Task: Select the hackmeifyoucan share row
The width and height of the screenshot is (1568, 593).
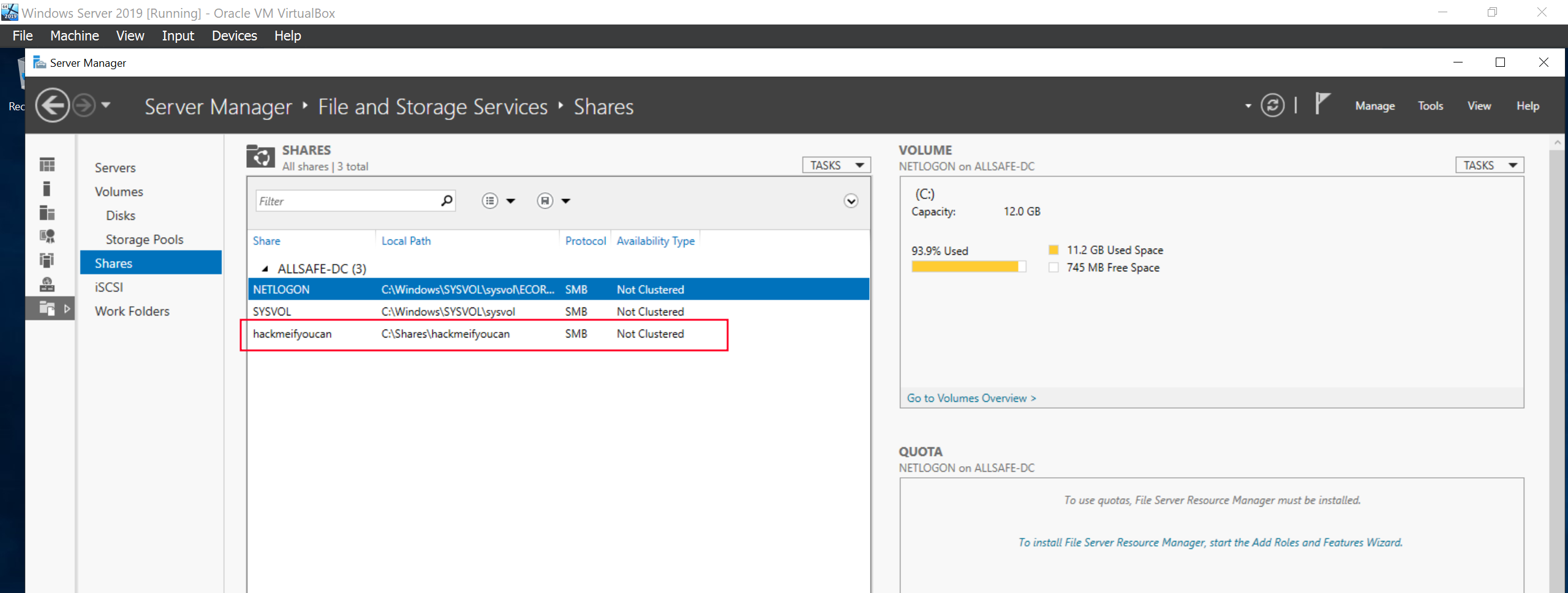Action: pos(559,333)
